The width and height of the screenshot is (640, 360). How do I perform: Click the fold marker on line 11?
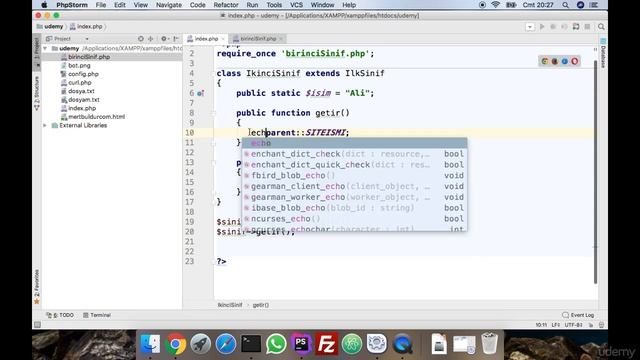(213, 143)
